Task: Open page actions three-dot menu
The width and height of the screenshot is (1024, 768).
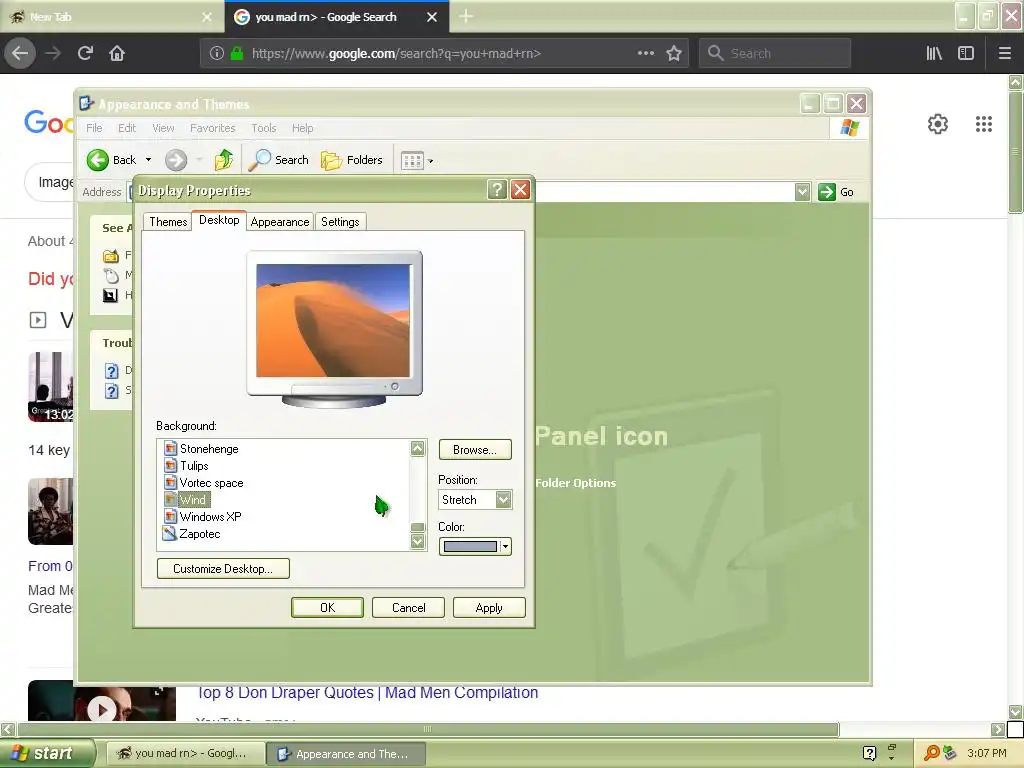Action: 645,54
